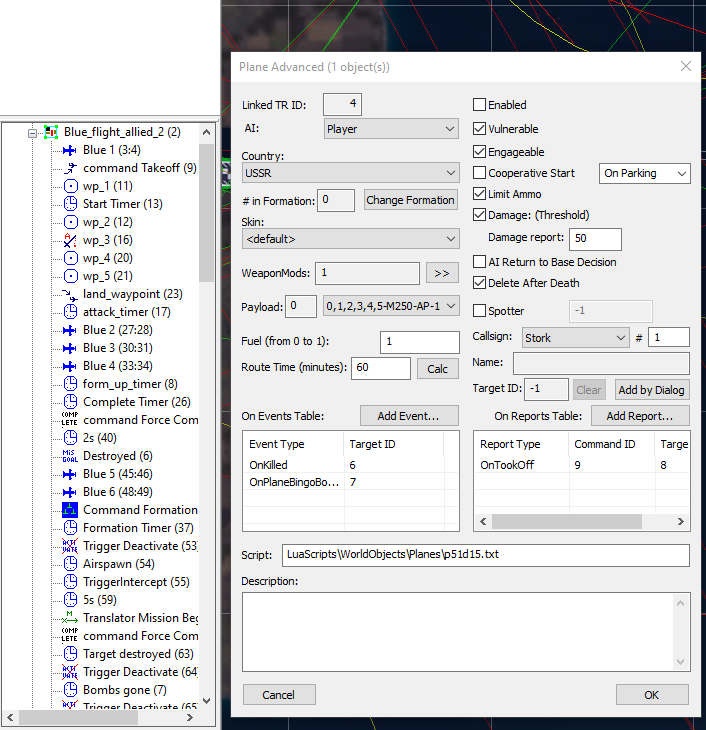Click Add by Dialog button

coord(652,390)
